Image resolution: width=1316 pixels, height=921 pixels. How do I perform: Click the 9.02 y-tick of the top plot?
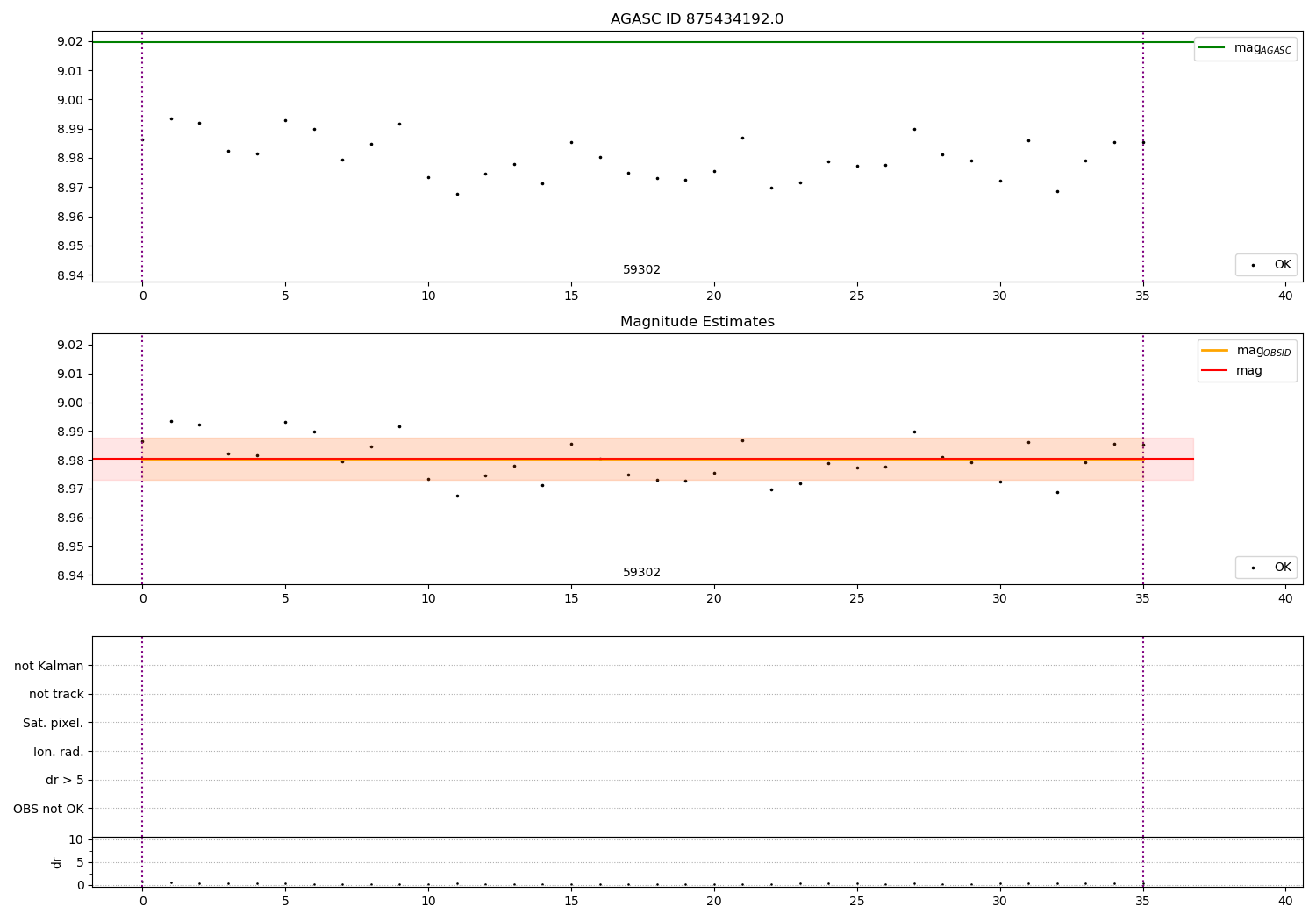pyautogui.click(x=69, y=42)
